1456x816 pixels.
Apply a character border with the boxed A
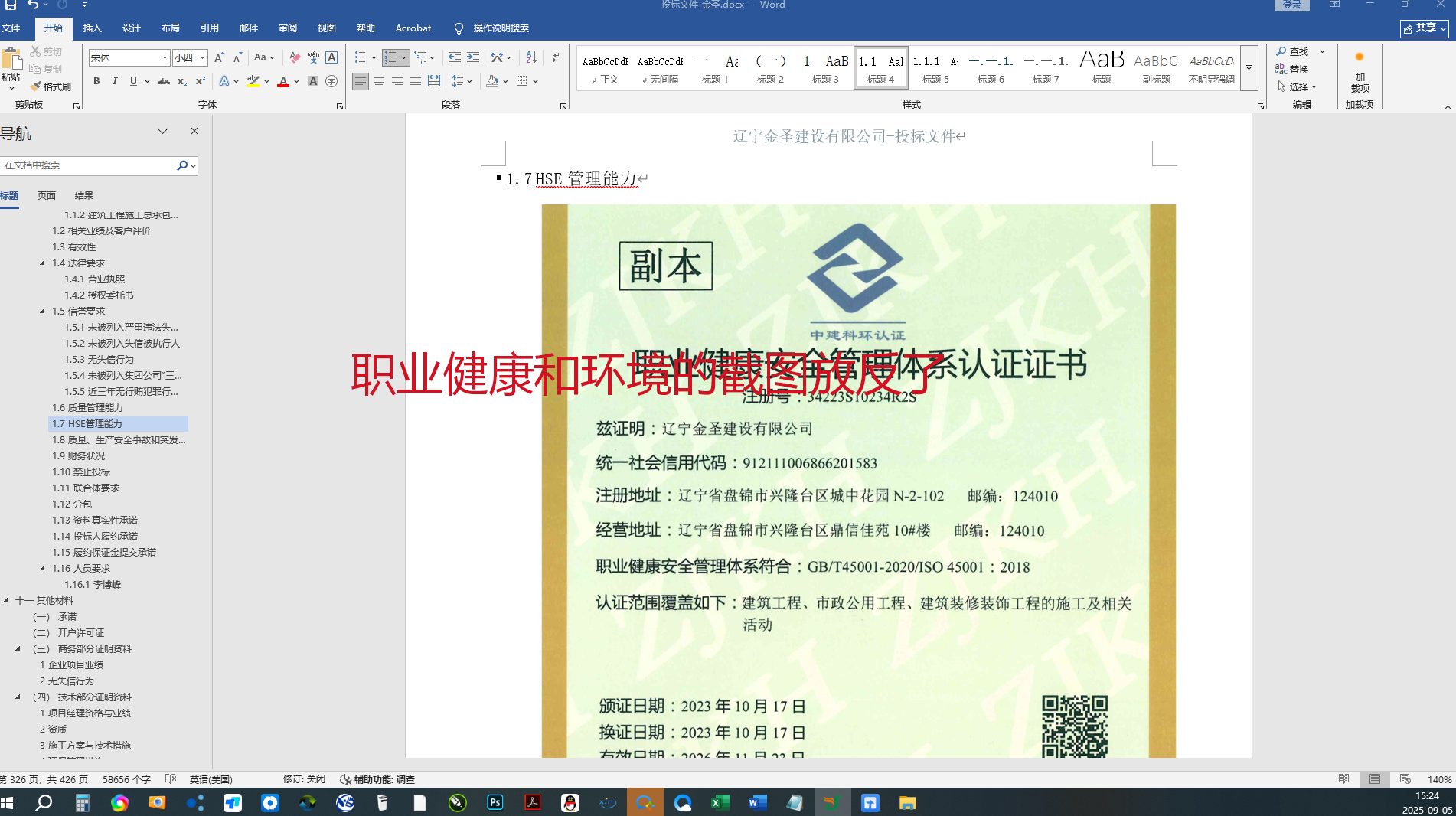(331, 57)
